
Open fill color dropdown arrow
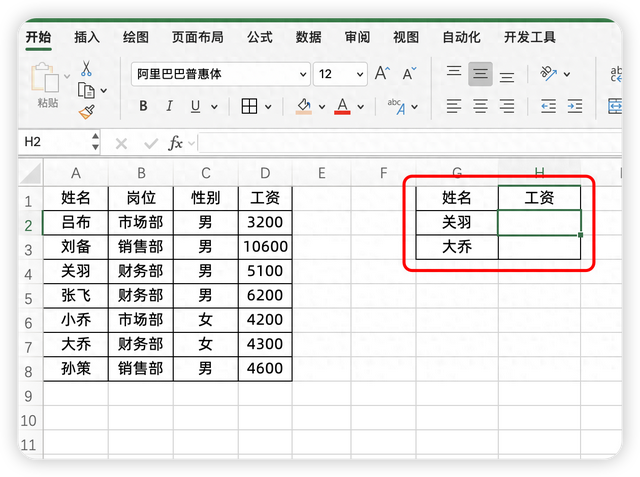click(x=322, y=107)
